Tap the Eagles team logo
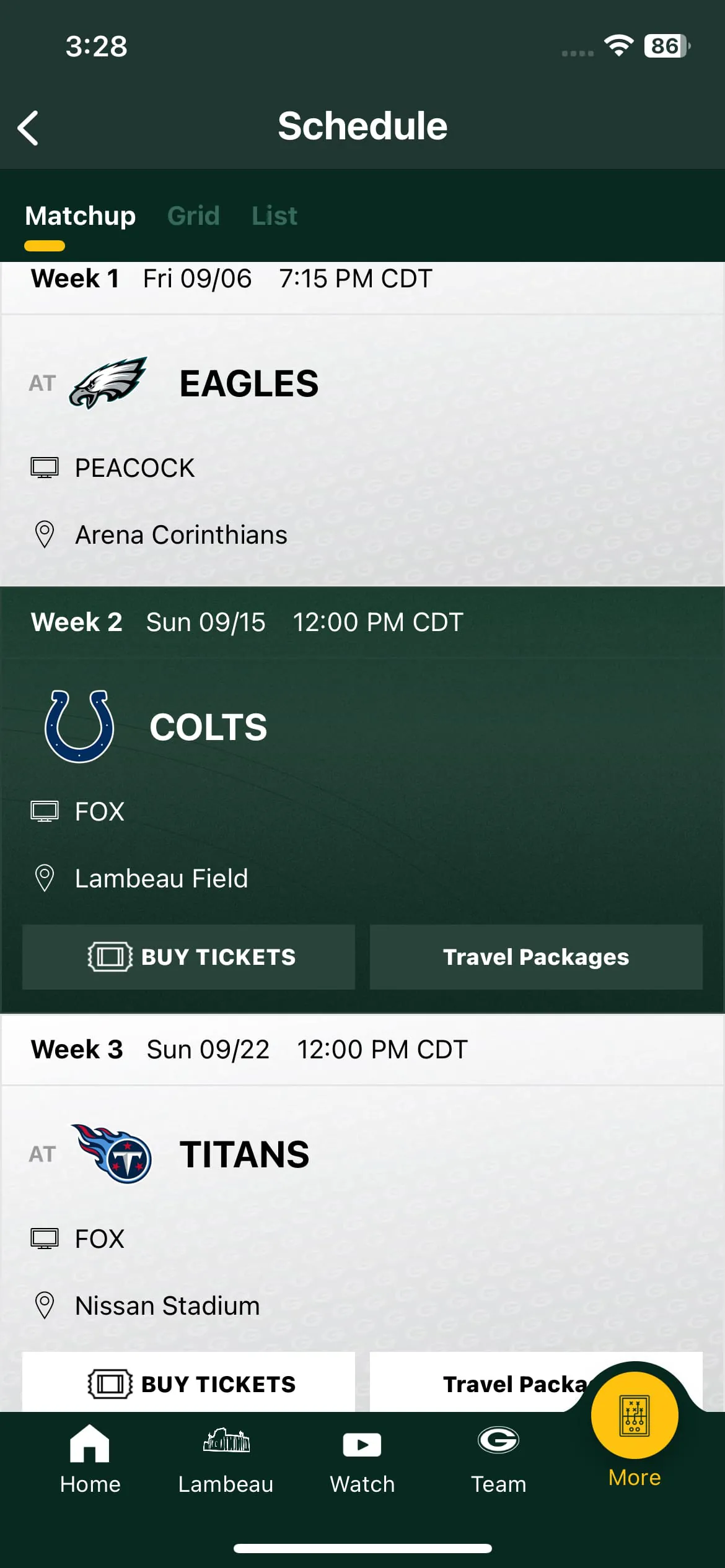This screenshot has width=725, height=1568. [108, 383]
